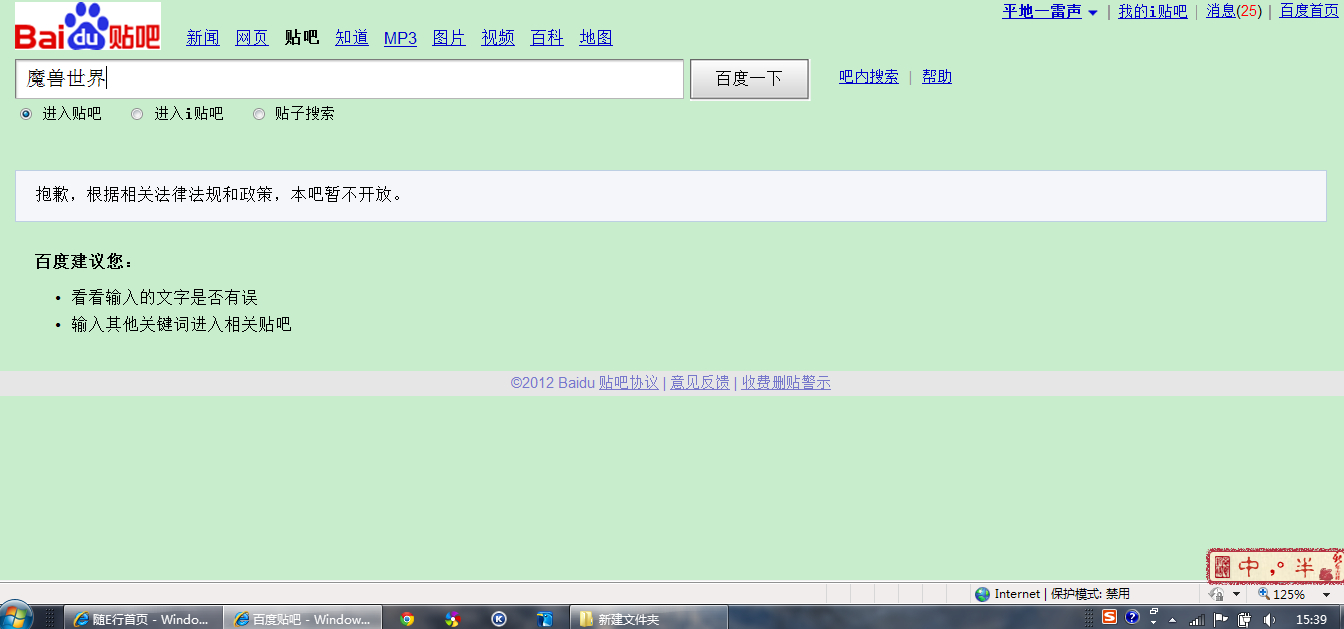Open 百度首页 link
This screenshot has width=1344, height=629.
pyautogui.click(x=1309, y=12)
